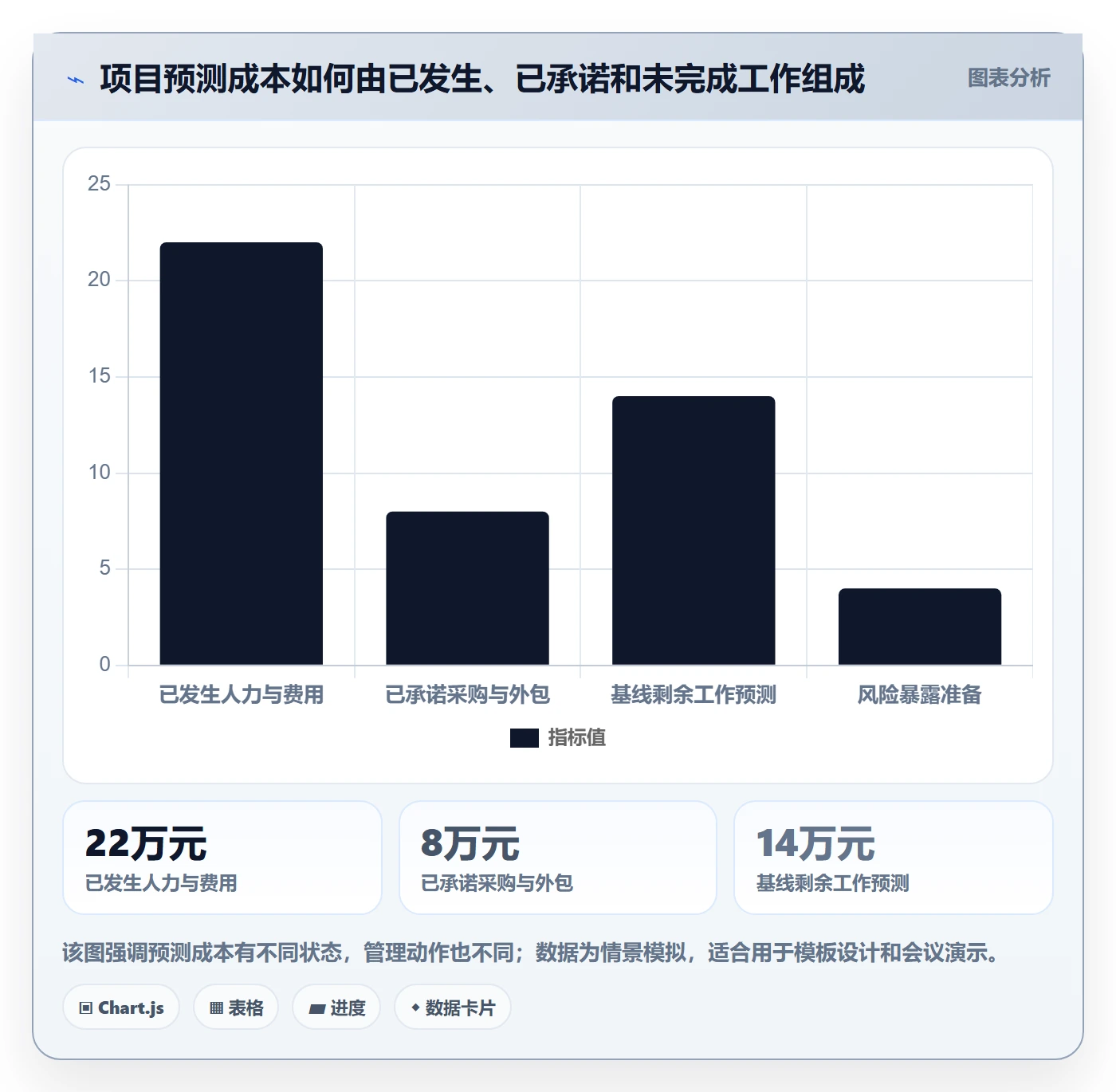Click the y-axis value 15

point(100,376)
